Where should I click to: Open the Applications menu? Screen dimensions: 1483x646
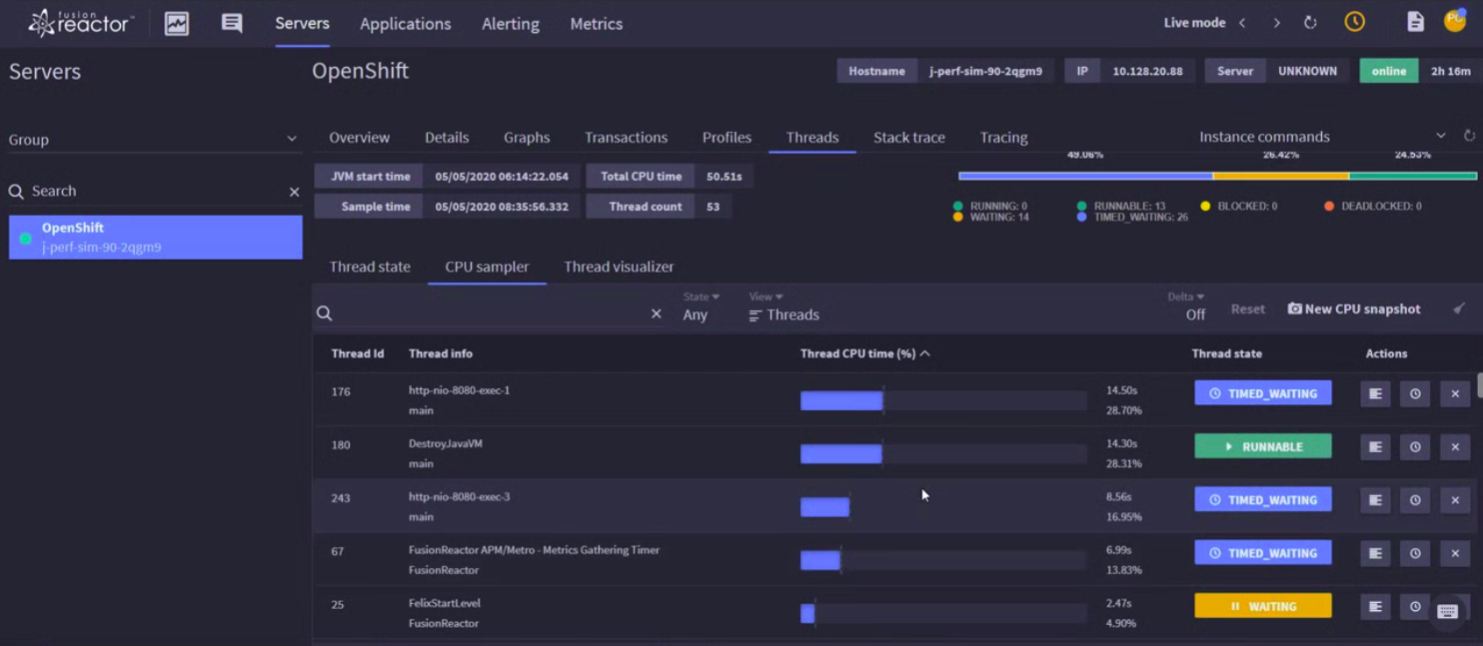tap(405, 24)
